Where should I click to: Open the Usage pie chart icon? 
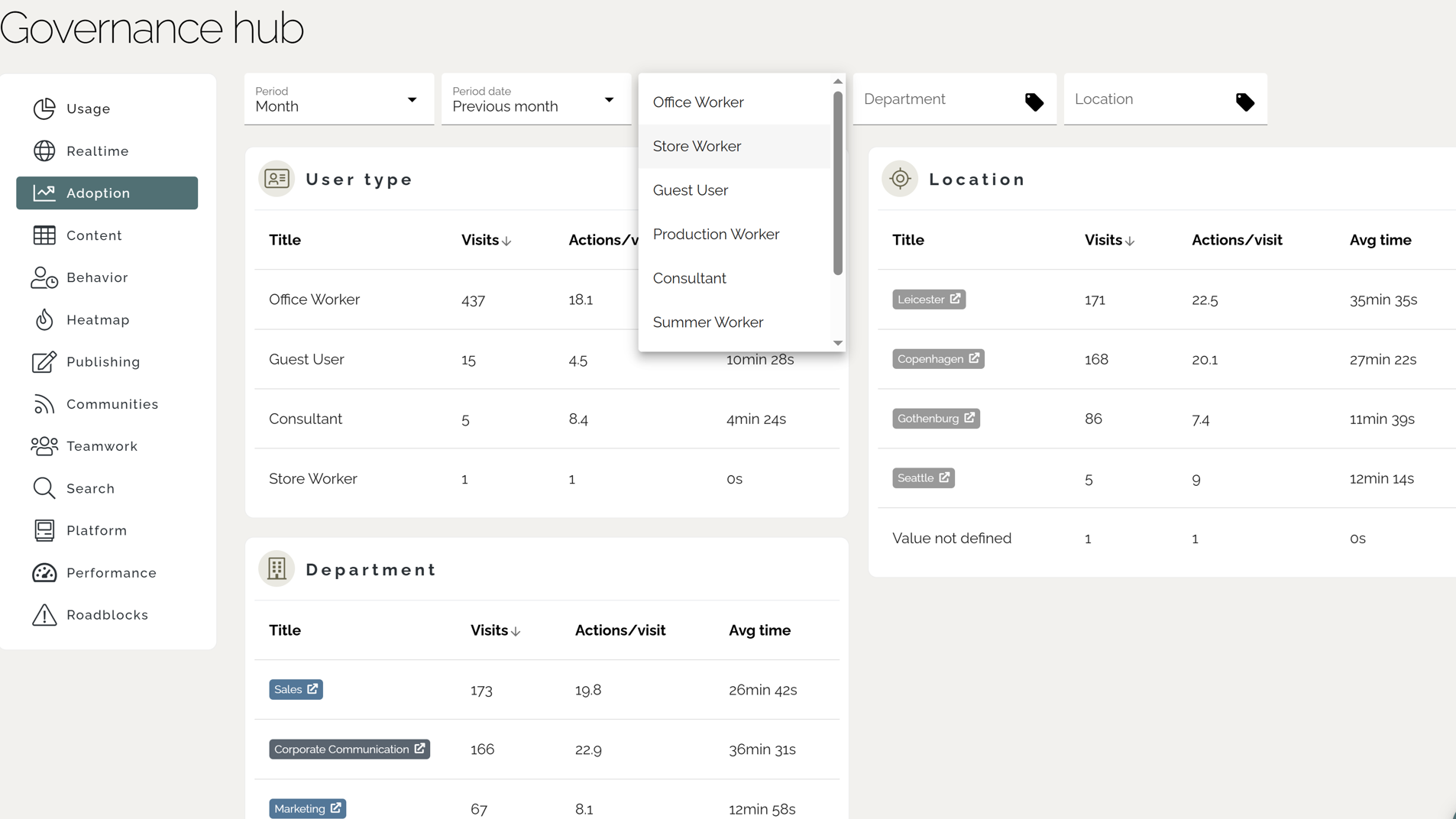tap(44, 108)
